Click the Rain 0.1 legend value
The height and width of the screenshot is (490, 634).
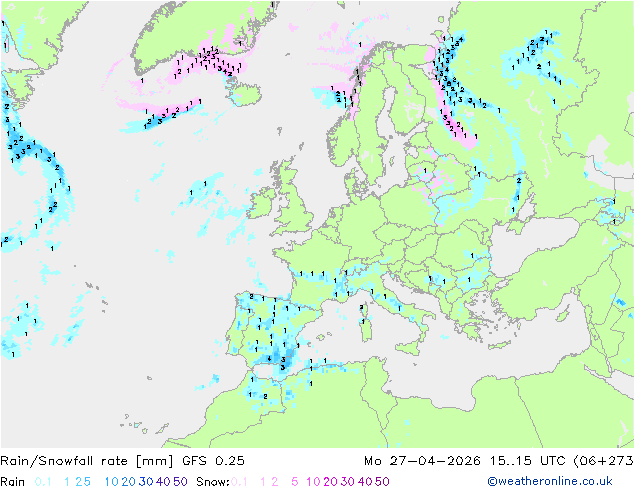[43, 482]
